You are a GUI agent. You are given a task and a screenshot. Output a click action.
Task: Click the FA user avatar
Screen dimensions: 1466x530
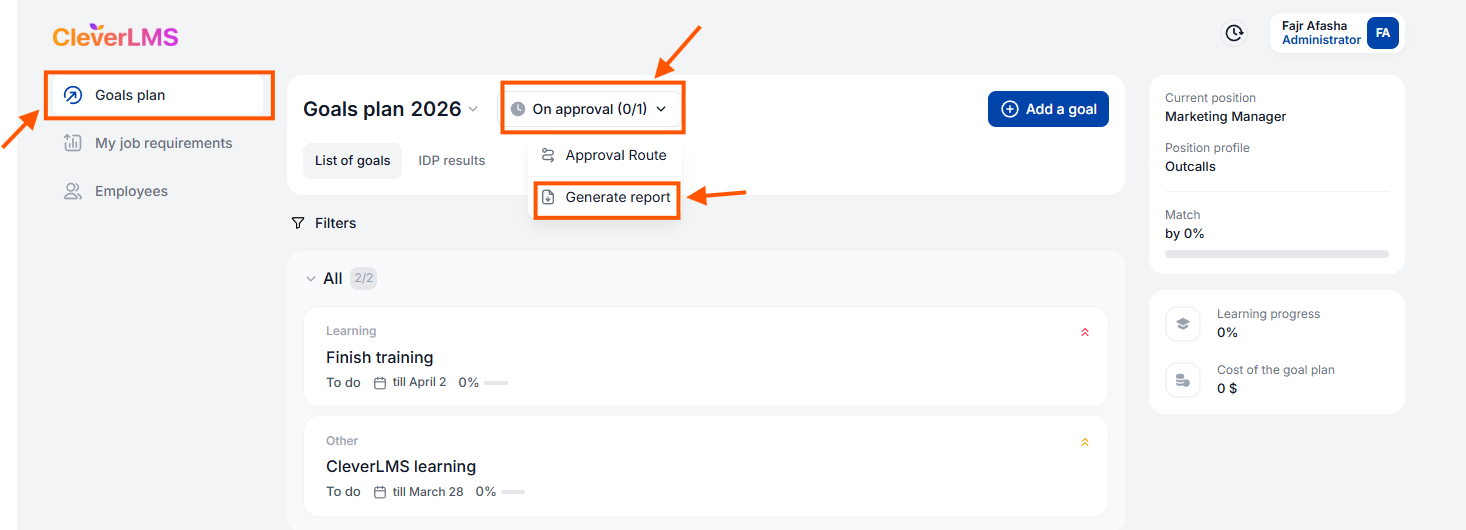tap(1382, 33)
